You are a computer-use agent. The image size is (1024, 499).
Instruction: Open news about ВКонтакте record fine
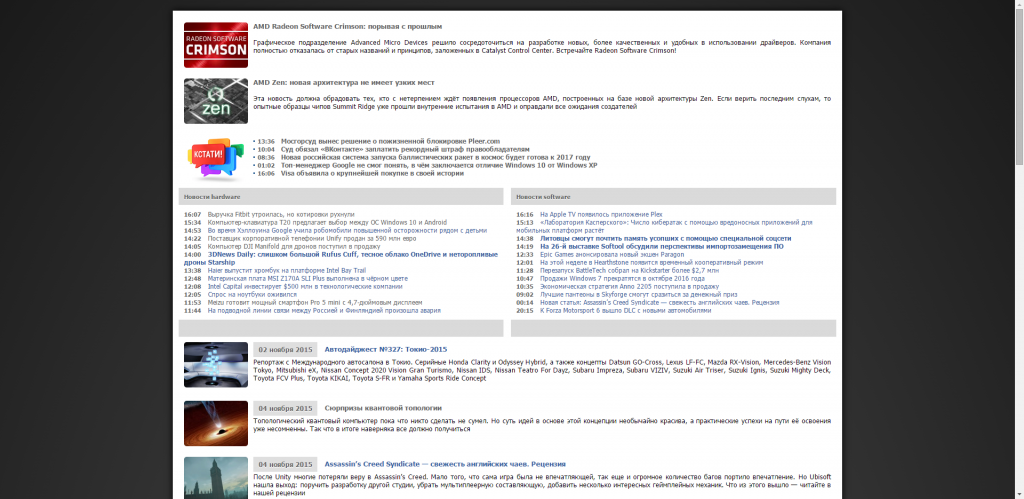(x=405, y=149)
